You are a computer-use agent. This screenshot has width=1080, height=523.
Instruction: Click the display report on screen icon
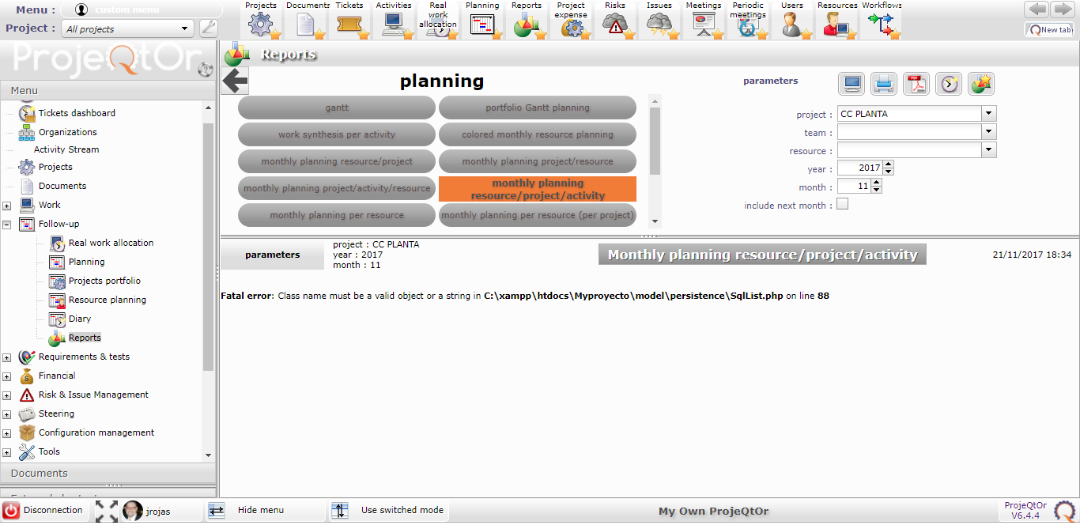[852, 83]
